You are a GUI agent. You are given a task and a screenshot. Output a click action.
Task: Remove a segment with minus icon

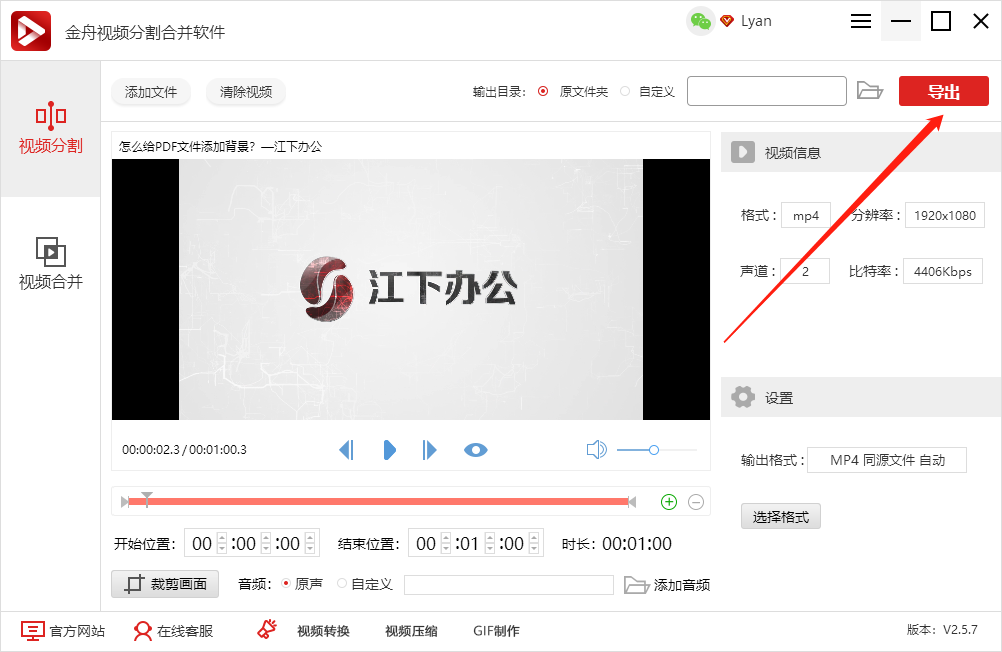click(696, 502)
